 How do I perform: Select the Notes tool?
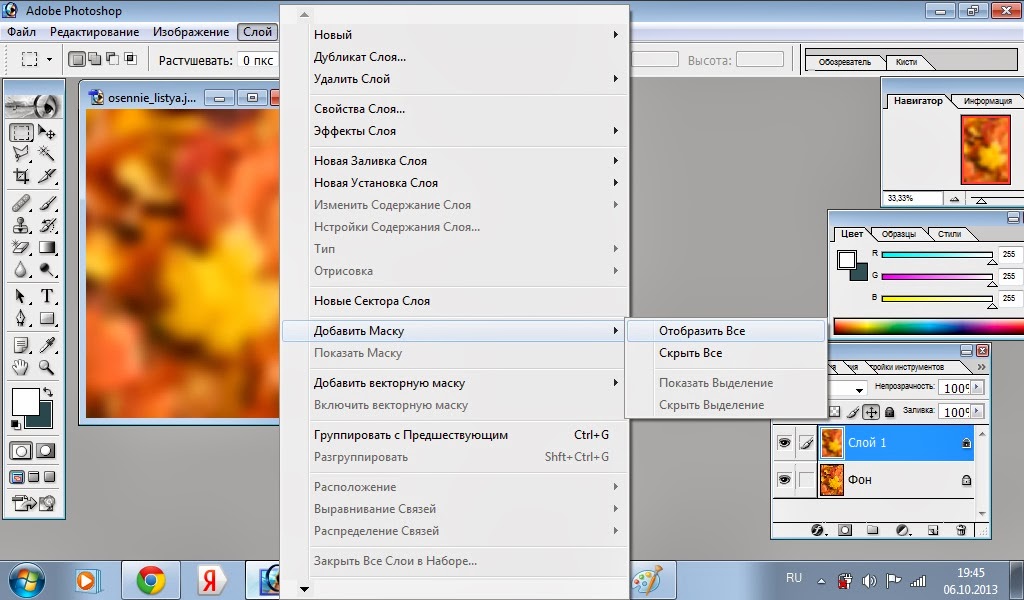[21, 345]
